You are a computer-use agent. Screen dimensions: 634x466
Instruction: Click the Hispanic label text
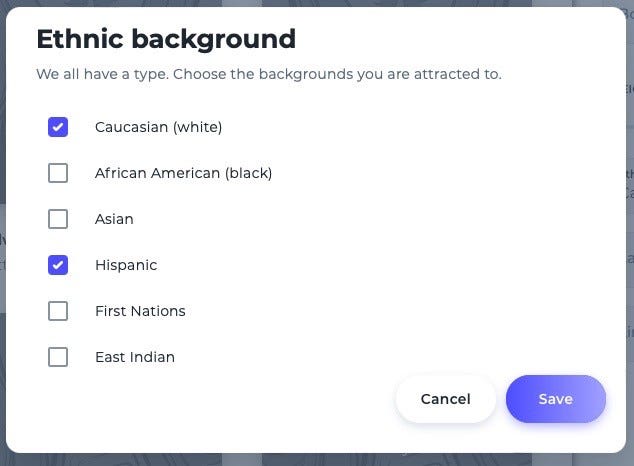126,265
